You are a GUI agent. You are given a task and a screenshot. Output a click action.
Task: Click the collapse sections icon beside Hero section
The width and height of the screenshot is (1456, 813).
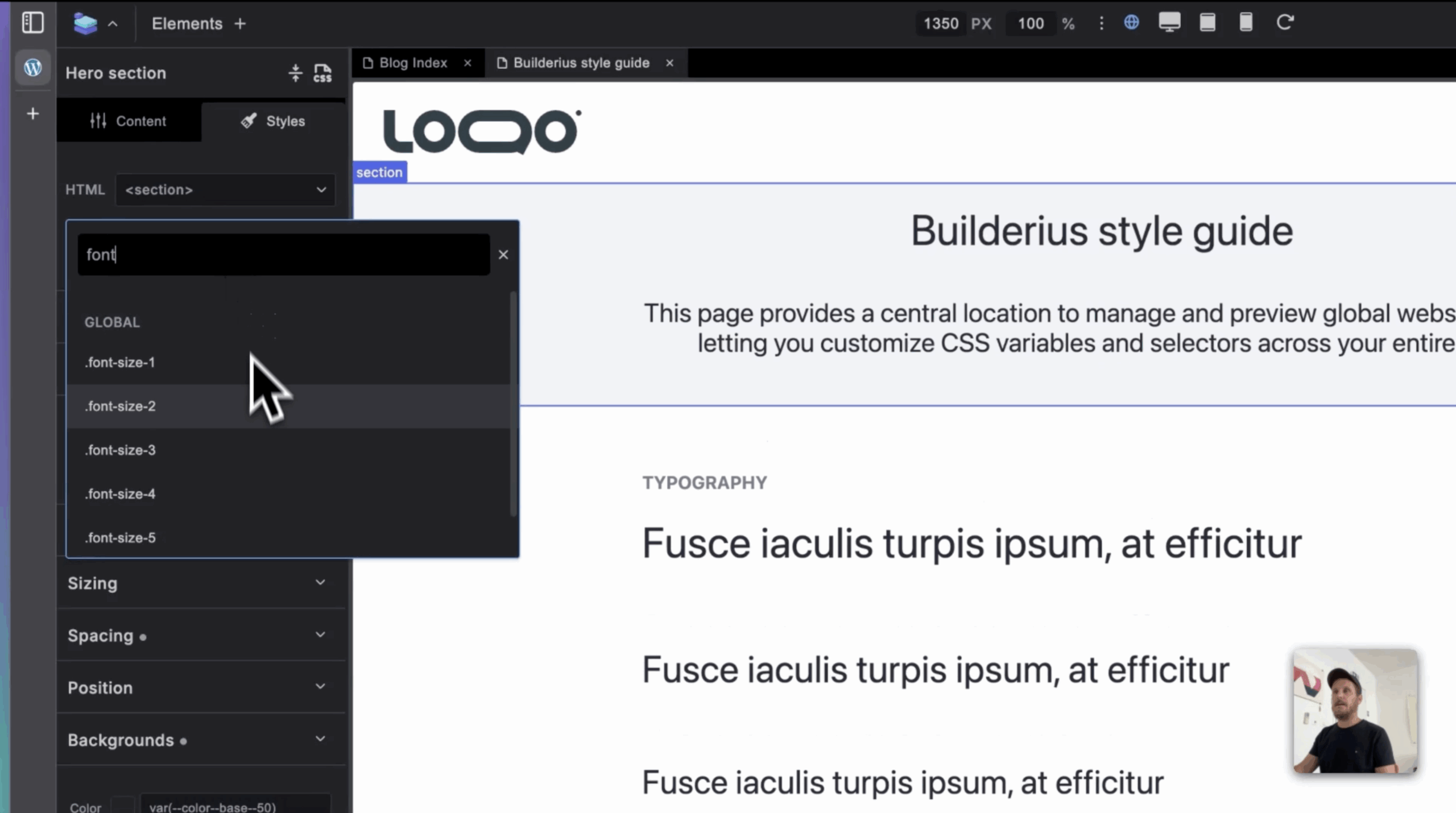click(295, 73)
